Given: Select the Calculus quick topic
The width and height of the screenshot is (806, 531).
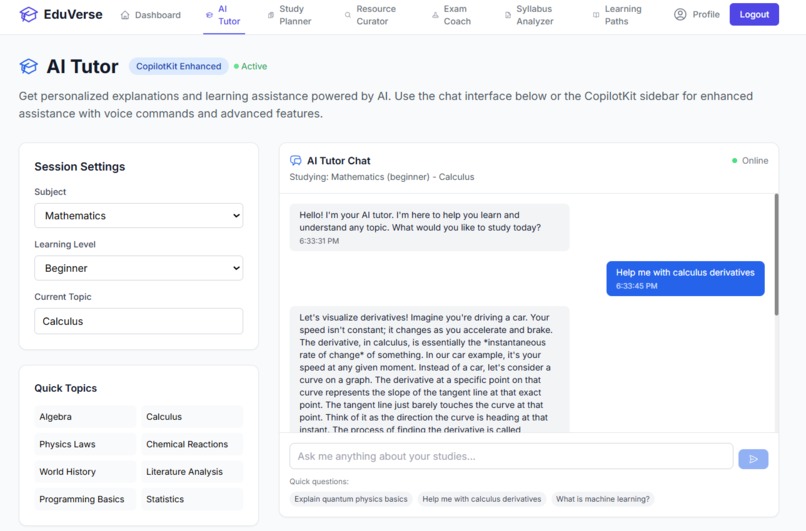Looking at the screenshot, I should [x=192, y=416].
